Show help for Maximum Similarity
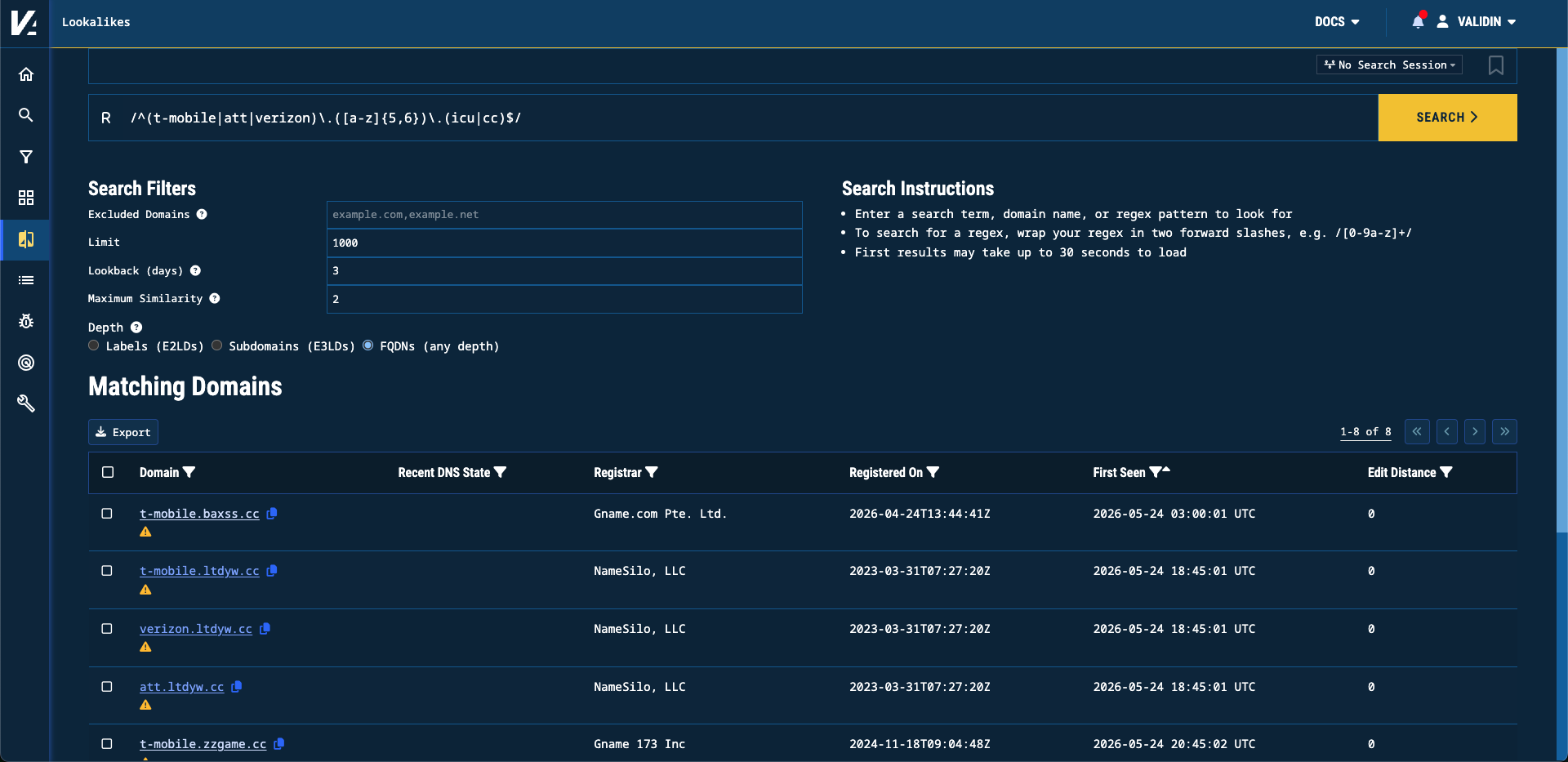 (x=215, y=298)
